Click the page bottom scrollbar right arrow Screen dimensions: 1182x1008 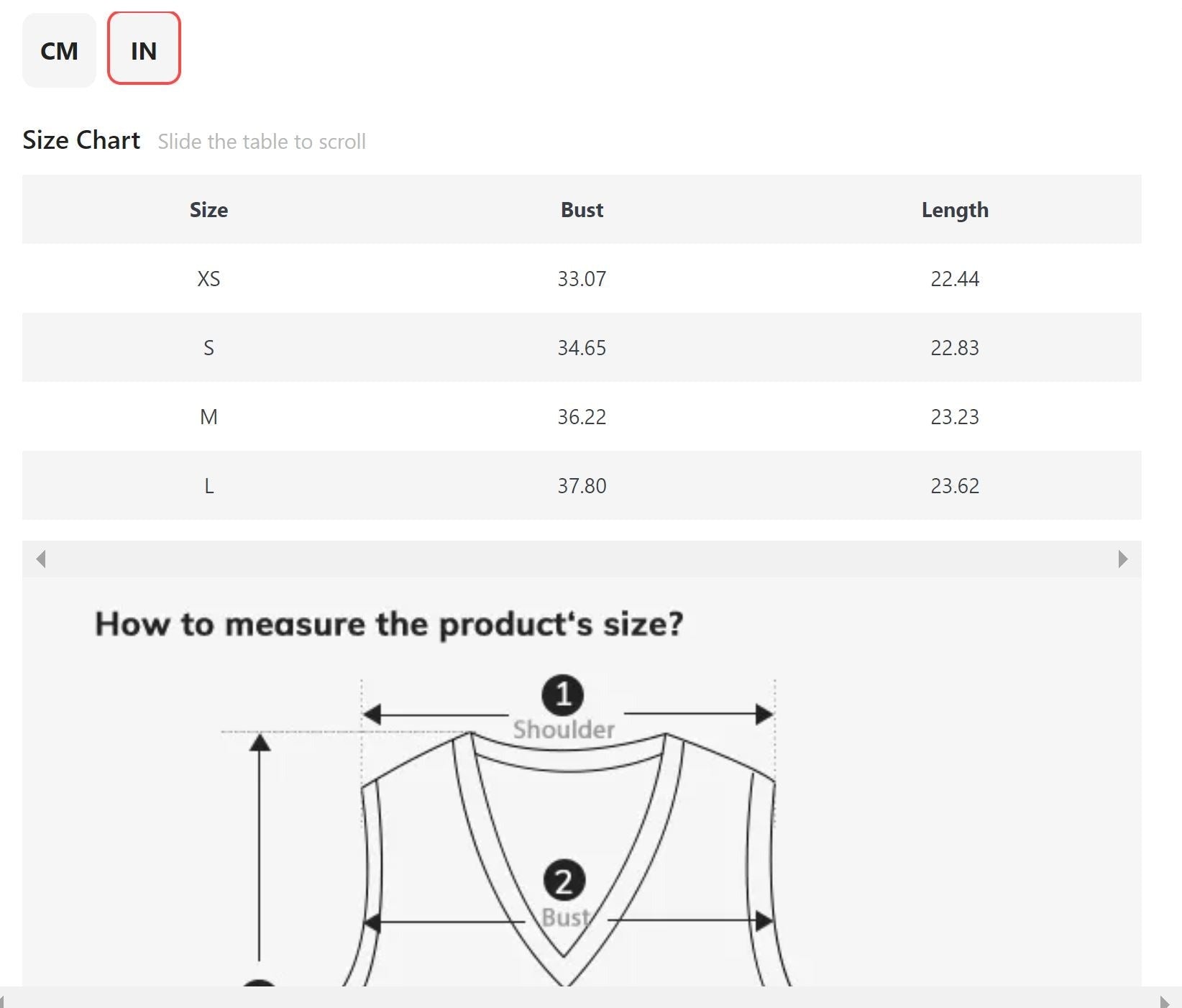[1165, 1002]
